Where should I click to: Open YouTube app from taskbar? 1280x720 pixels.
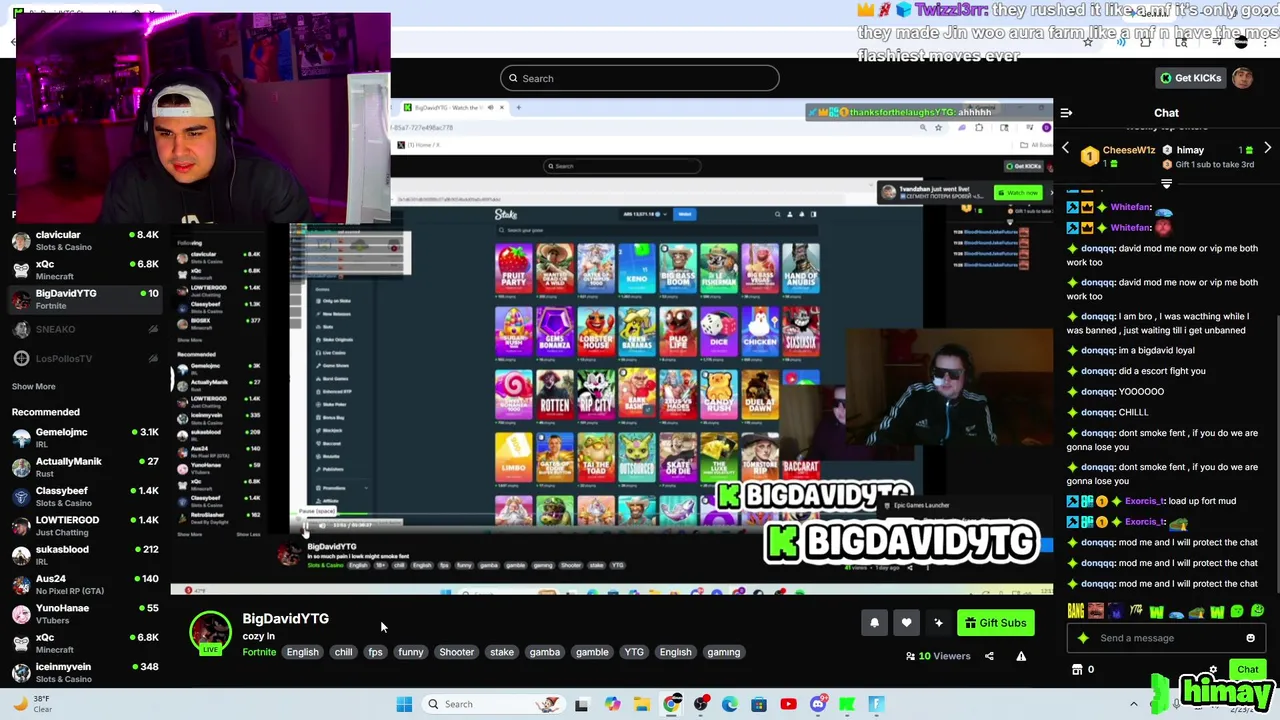[x=788, y=704]
